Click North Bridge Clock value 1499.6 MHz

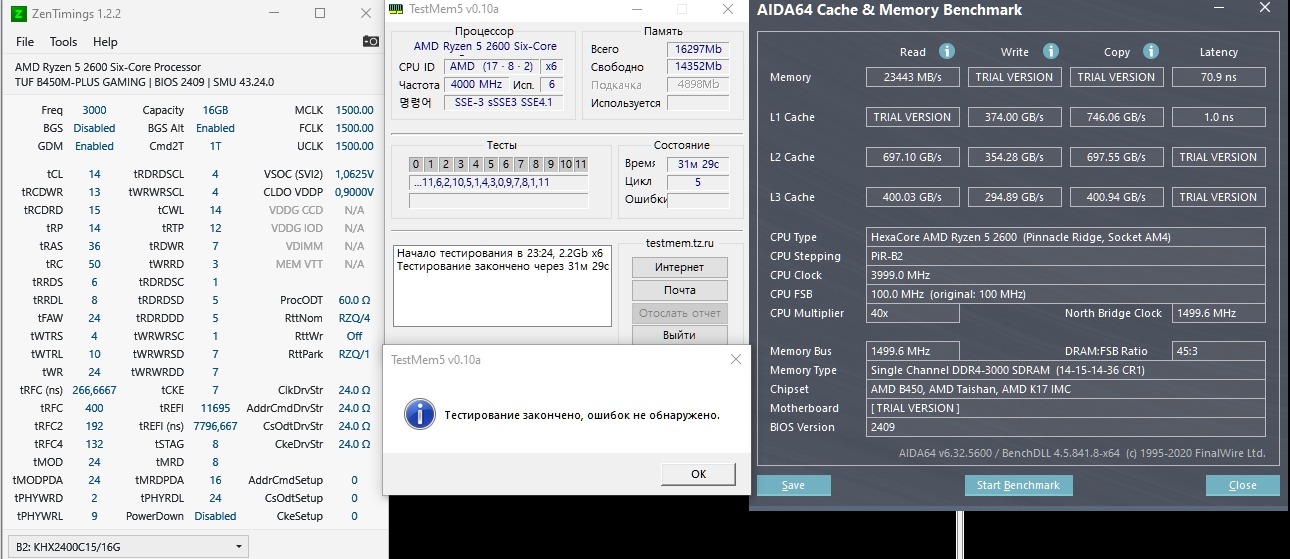[x=1218, y=313]
